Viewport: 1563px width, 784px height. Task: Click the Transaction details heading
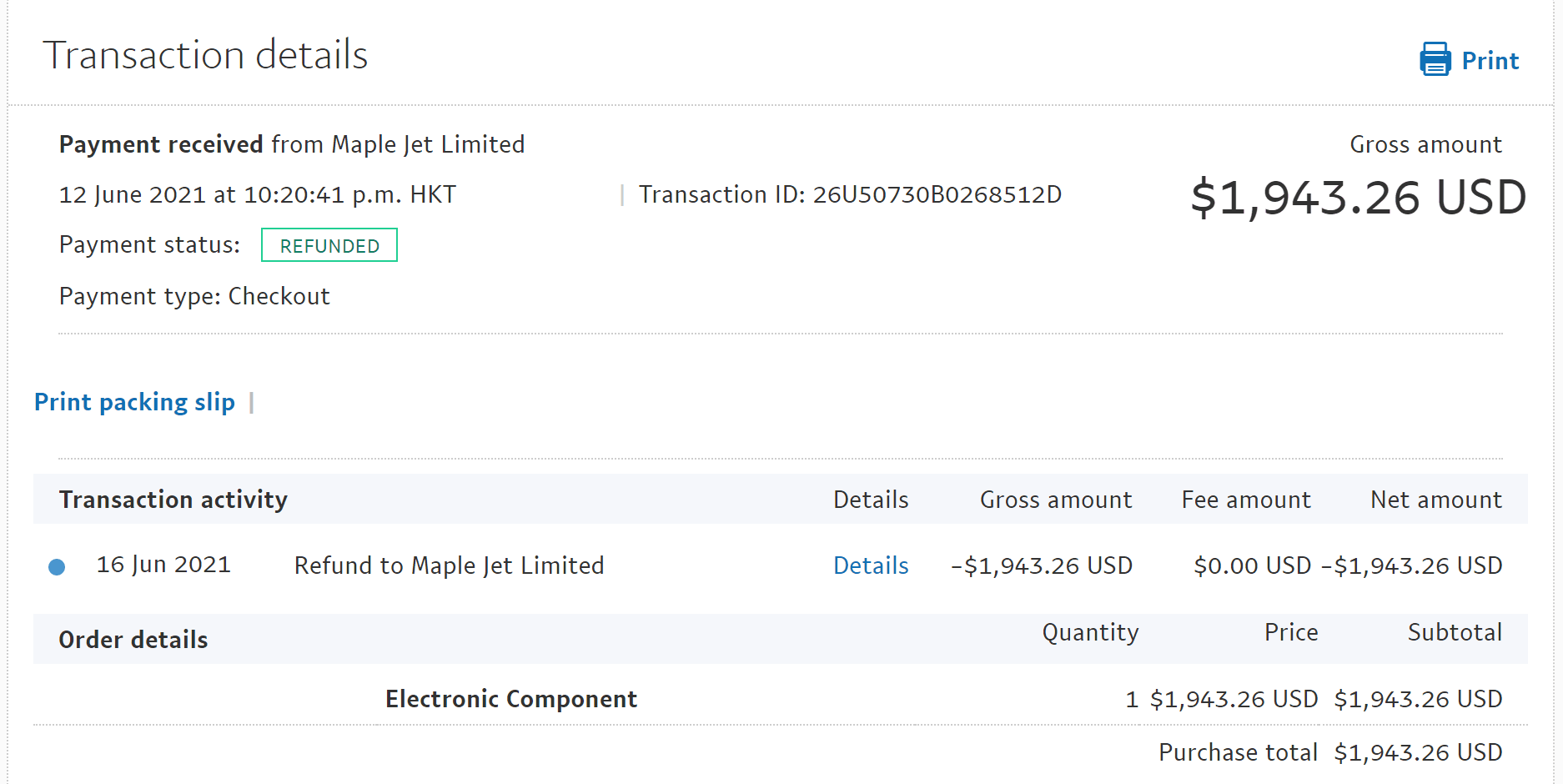coord(205,55)
